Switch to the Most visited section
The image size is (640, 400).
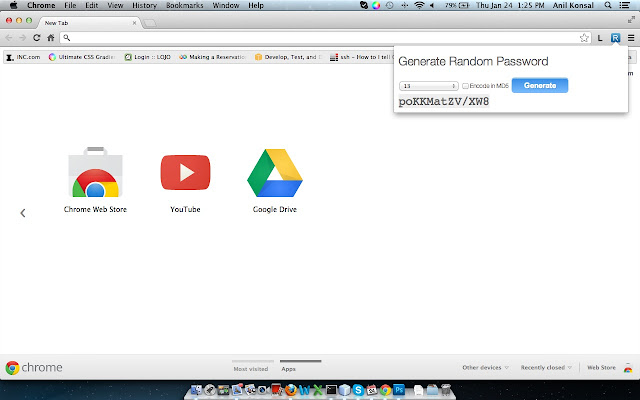(251, 369)
